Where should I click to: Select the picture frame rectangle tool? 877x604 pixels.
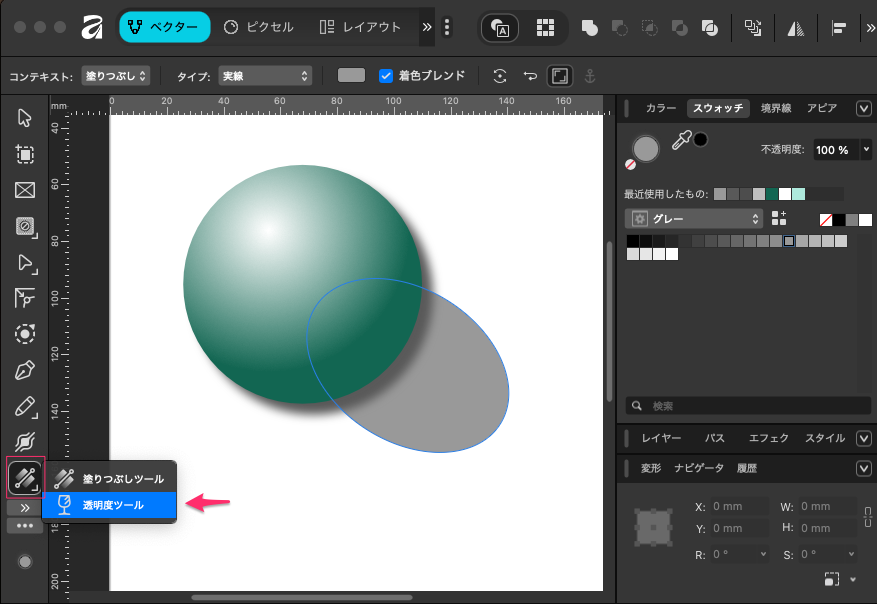[25, 191]
